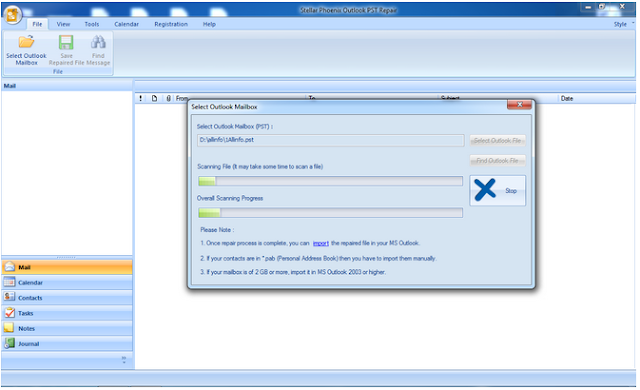640x390 pixels.
Task: Open the Registration ribbon tab
Action: click(x=171, y=24)
